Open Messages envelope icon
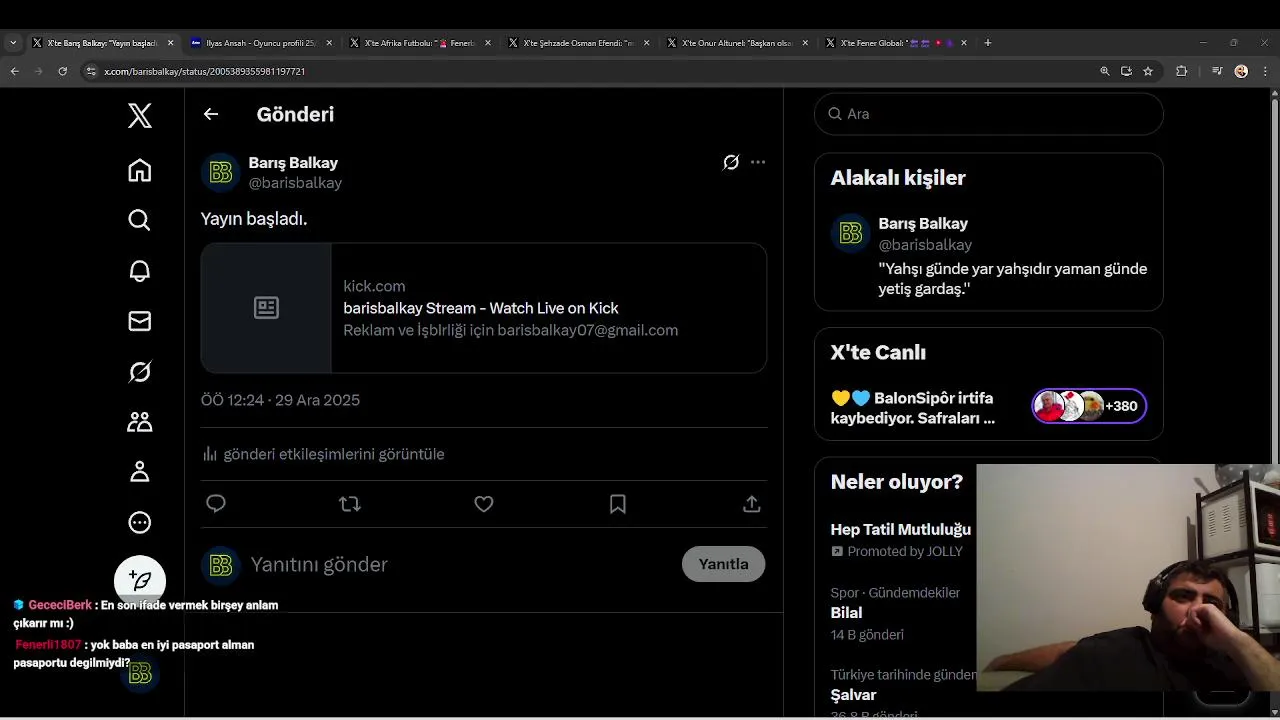This screenshot has height=720, width=1280. tap(140, 321)
